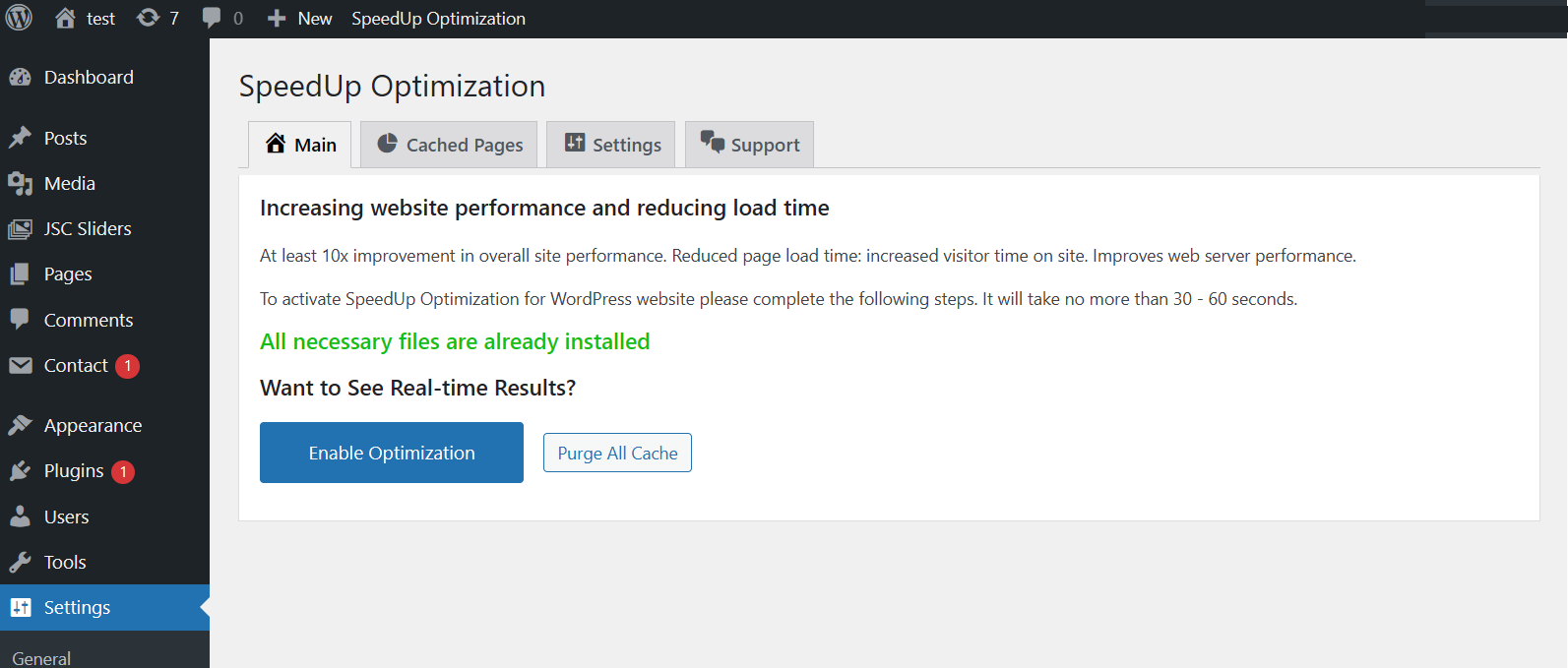This screenshot has height=668, width=1568.
Task: Click the sliders icon on Settings tab
Action: click(x=575, y=143)
